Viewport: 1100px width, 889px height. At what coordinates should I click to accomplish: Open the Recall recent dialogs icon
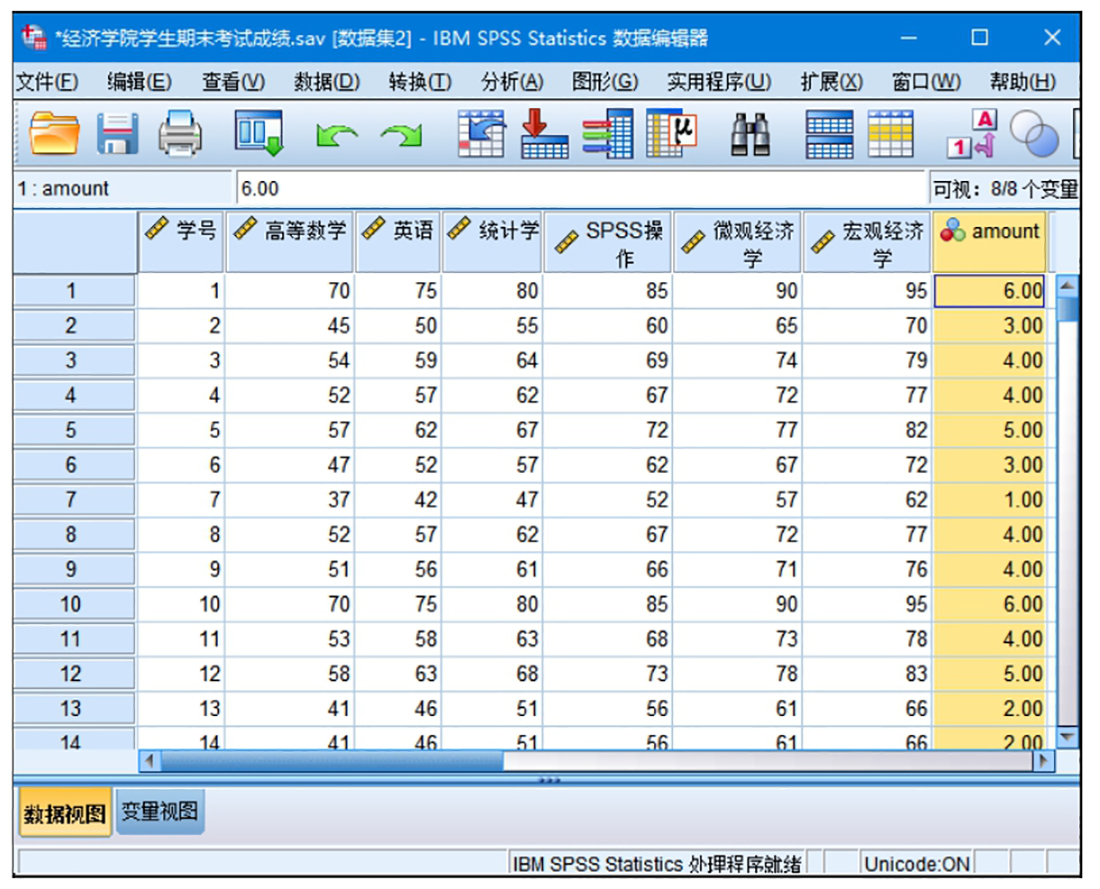260,133
